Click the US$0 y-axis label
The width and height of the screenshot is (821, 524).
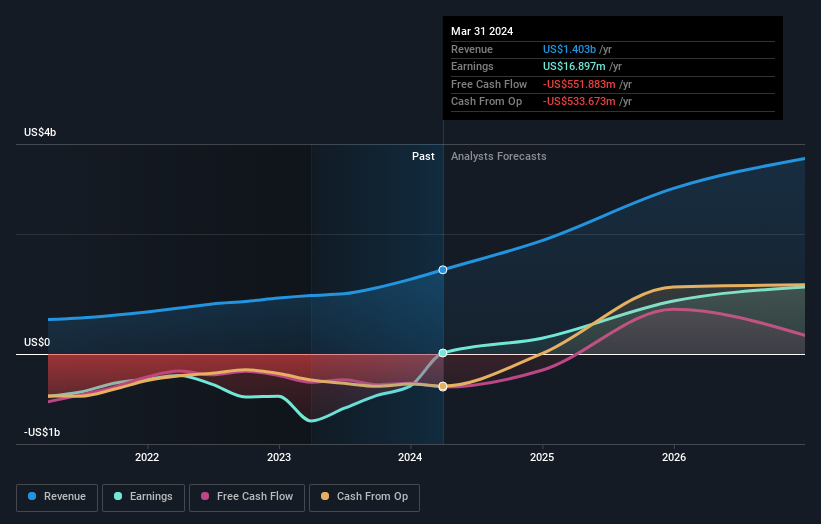tap(37, 342)
